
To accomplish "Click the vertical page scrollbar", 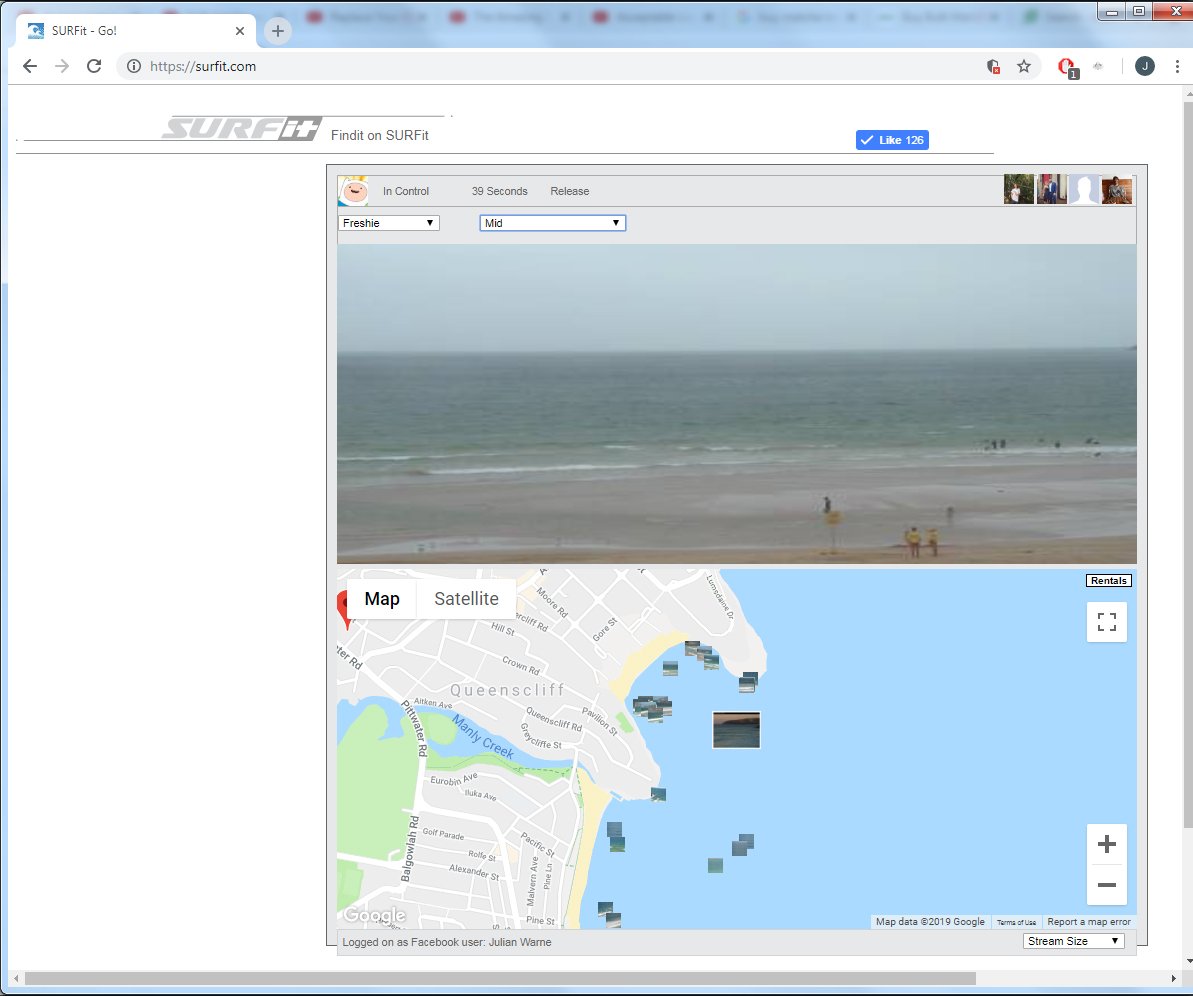I will [x=1188, y=464].
